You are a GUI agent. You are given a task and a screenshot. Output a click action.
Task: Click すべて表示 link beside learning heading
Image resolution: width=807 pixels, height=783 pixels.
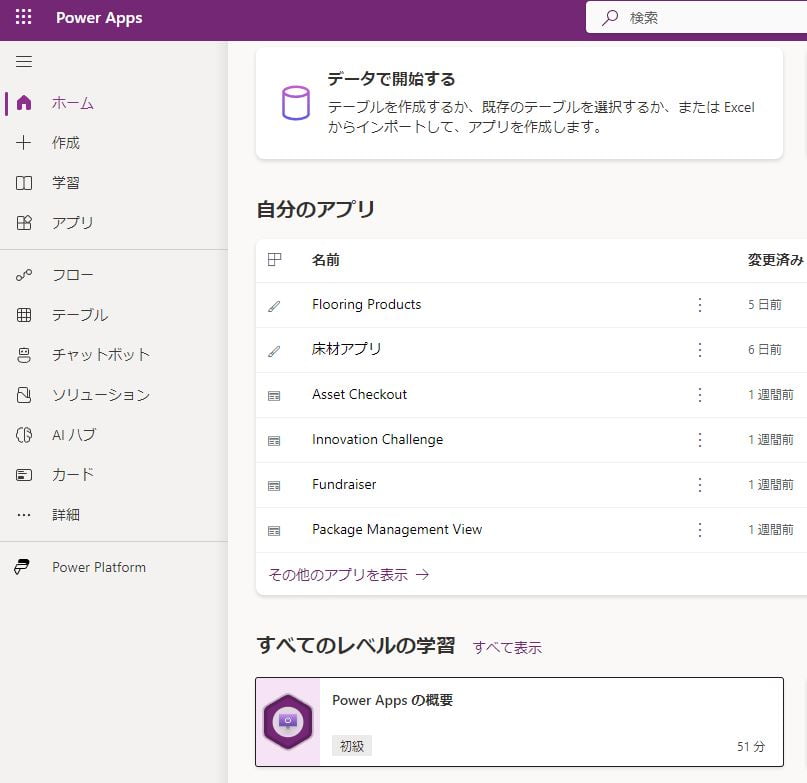pos(507,648)
